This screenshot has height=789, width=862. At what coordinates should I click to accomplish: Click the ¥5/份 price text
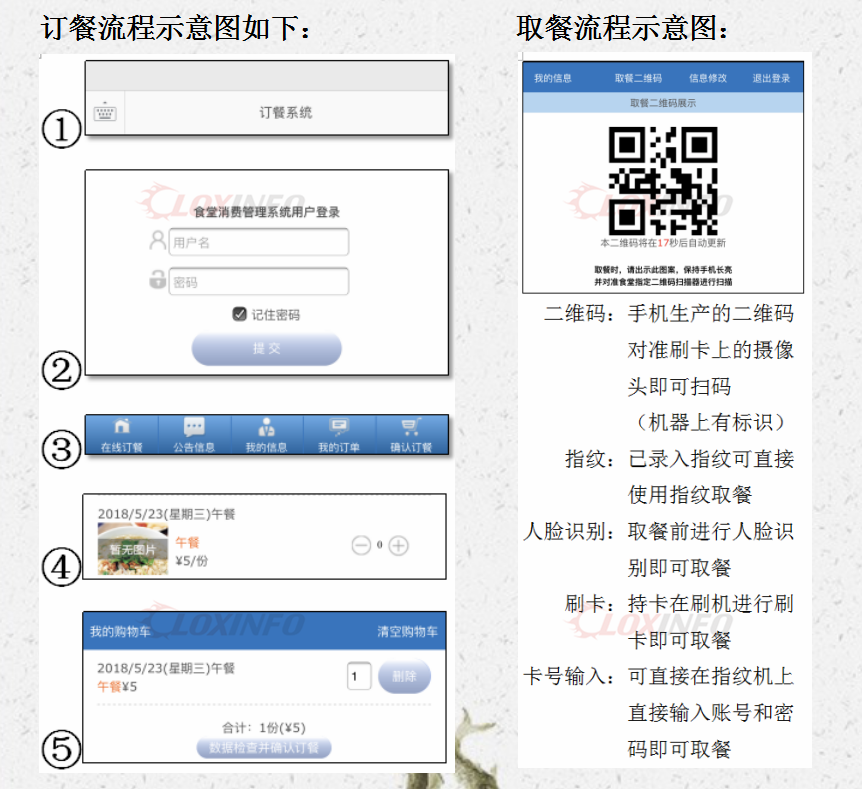coord(191,561)
